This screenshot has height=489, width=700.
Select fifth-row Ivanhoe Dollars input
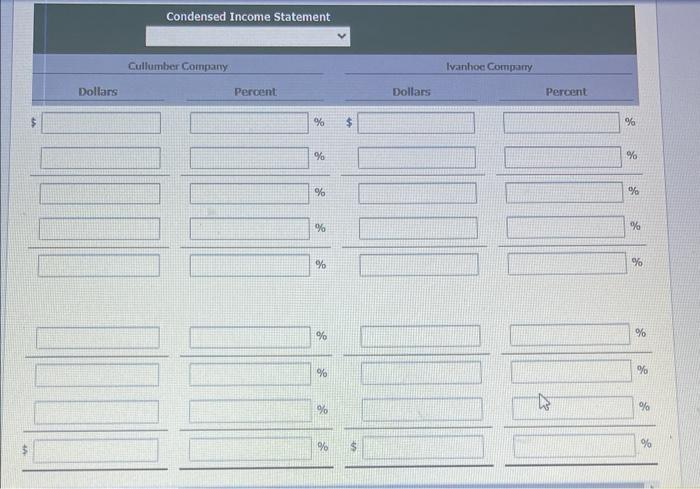pos(419,265)
